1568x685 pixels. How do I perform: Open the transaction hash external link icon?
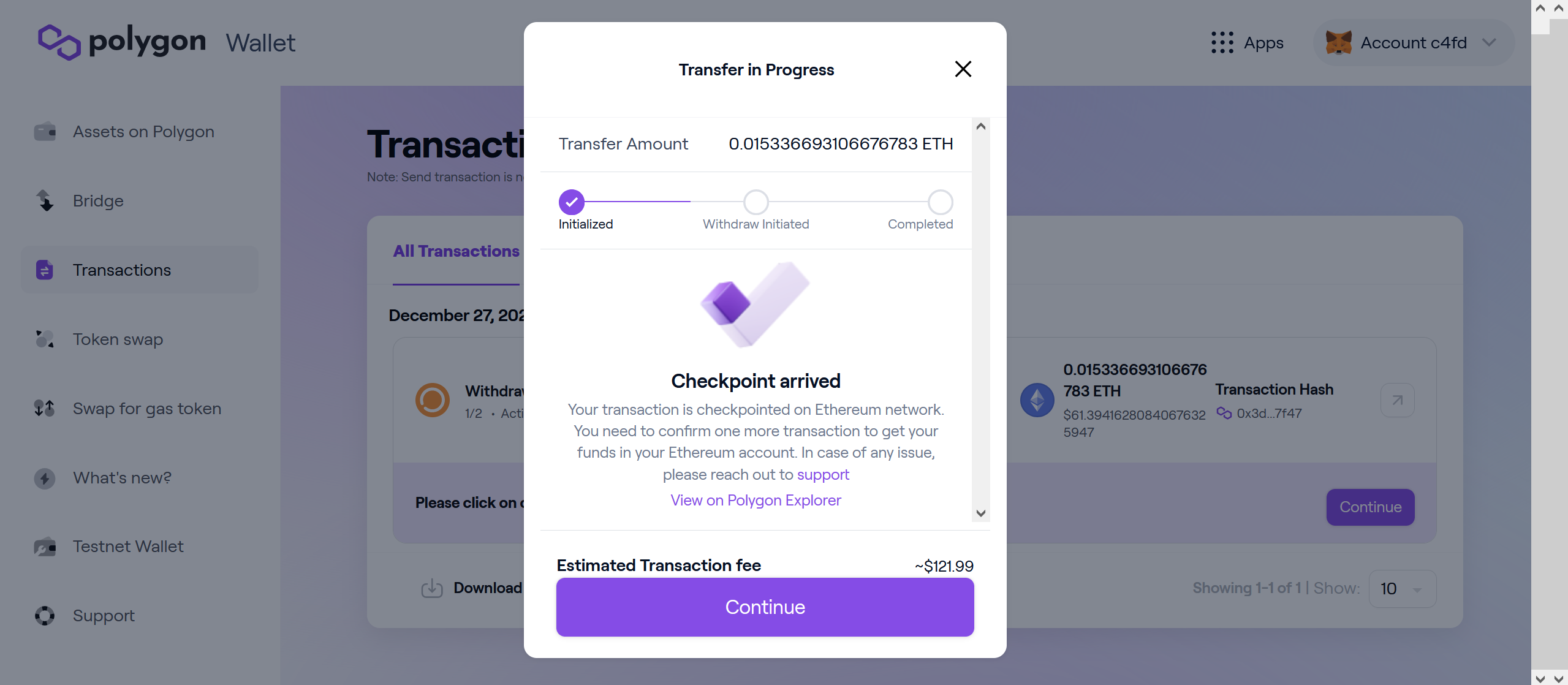pos(1397,400)
